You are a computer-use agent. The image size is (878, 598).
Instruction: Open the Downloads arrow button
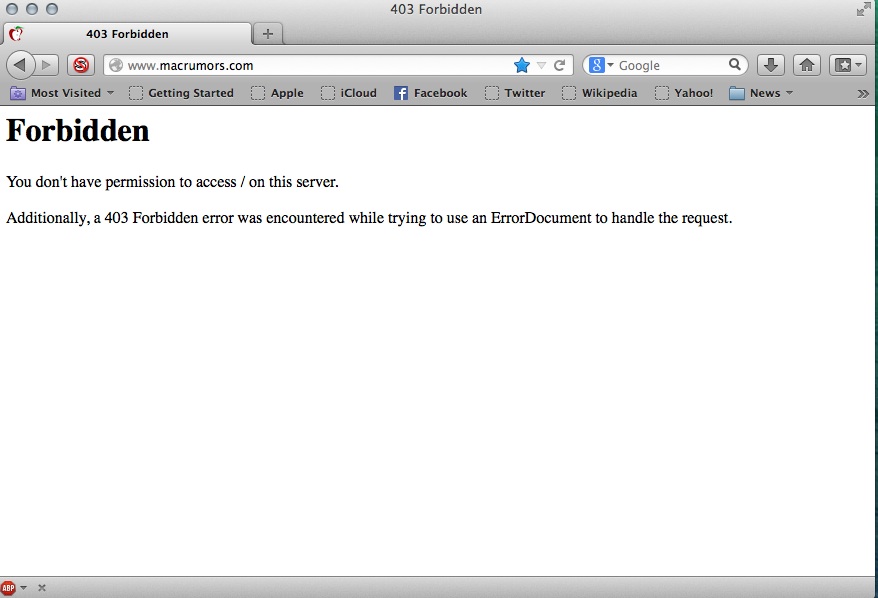click(771, 66)
